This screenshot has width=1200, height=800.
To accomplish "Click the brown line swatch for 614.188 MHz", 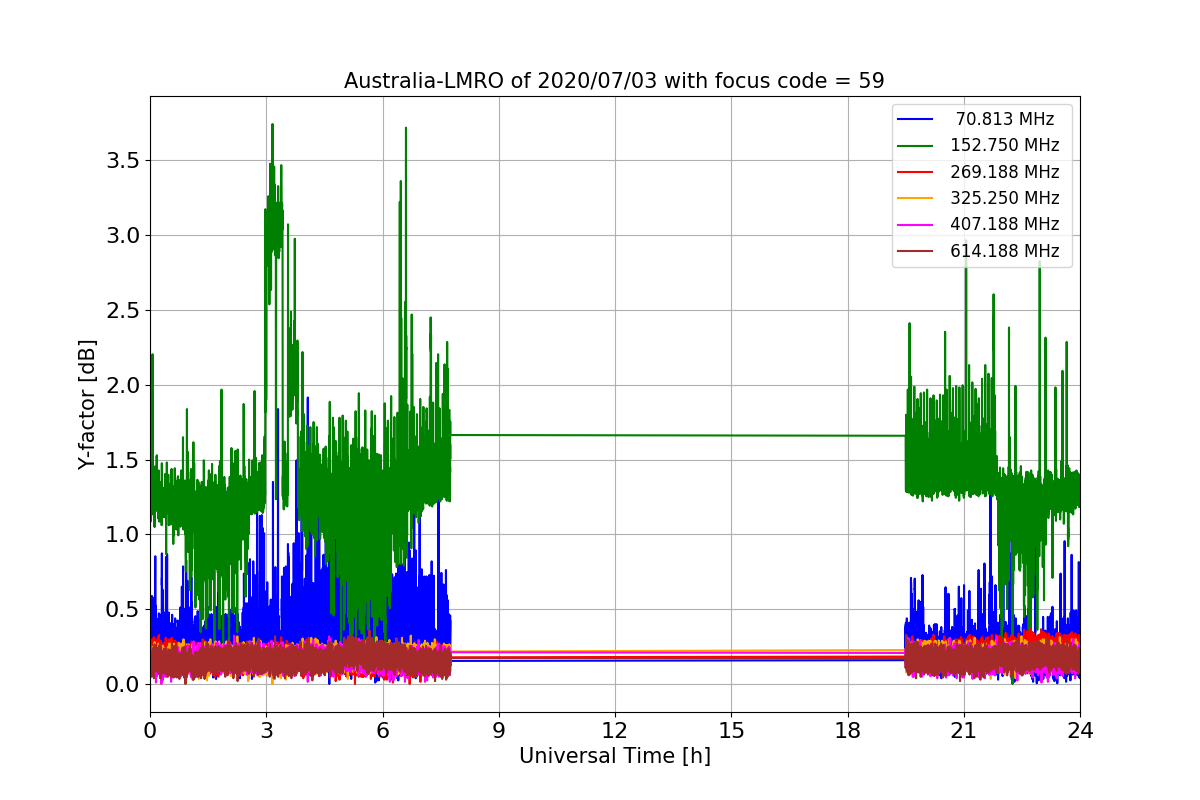I will pyautogui.click(x=916, y=251).
